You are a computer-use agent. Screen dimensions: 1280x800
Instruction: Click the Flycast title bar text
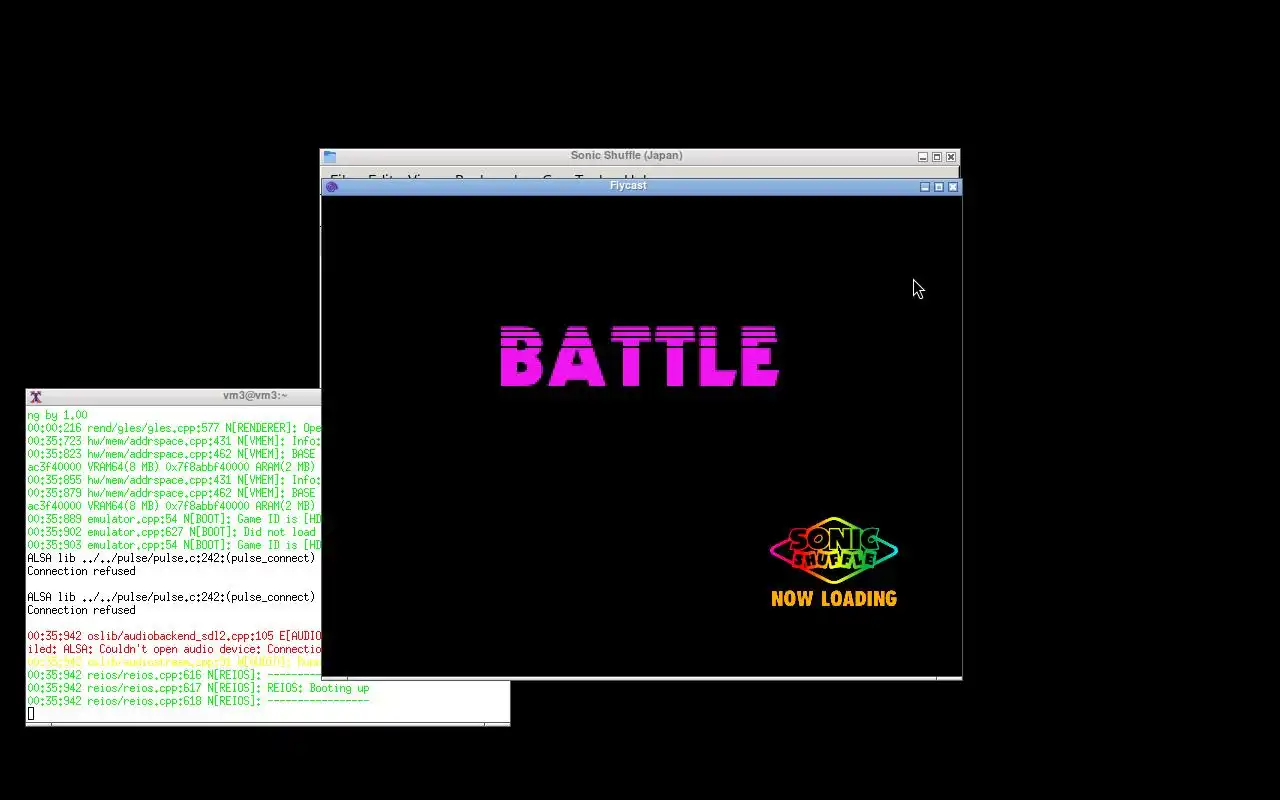coord(628,186)
